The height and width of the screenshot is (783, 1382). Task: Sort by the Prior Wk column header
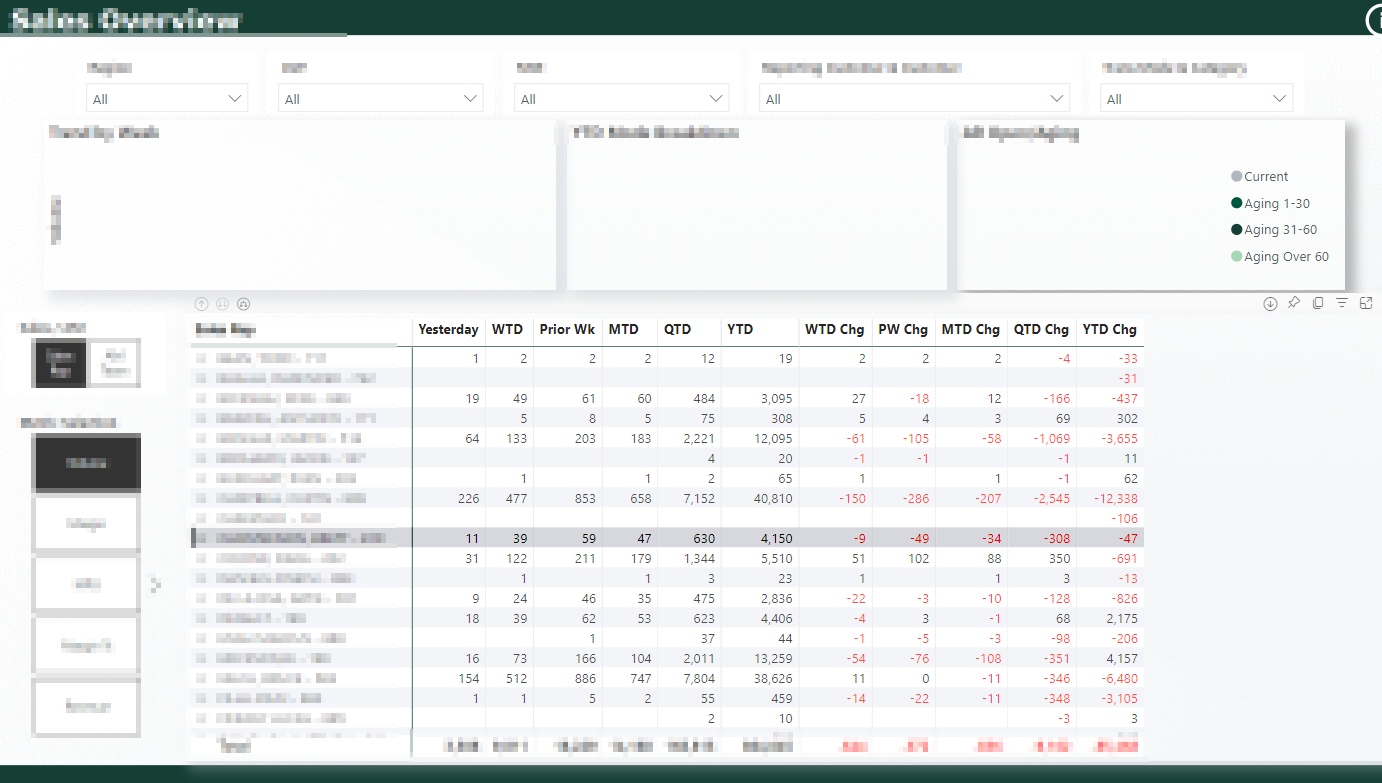click(x=567, y=329)
